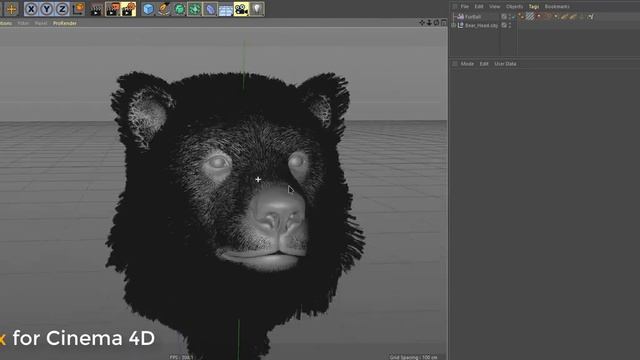This screenshot has width=640, height=360.
Task: Open Attribute Manager User Data menu
Action: coord(505,64)
